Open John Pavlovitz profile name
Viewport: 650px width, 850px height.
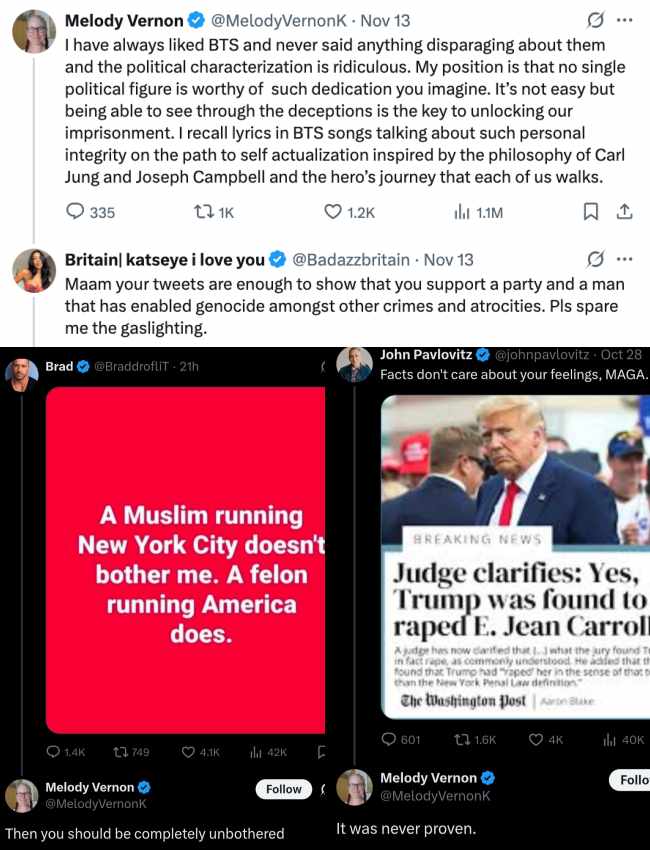click(426, 355)
